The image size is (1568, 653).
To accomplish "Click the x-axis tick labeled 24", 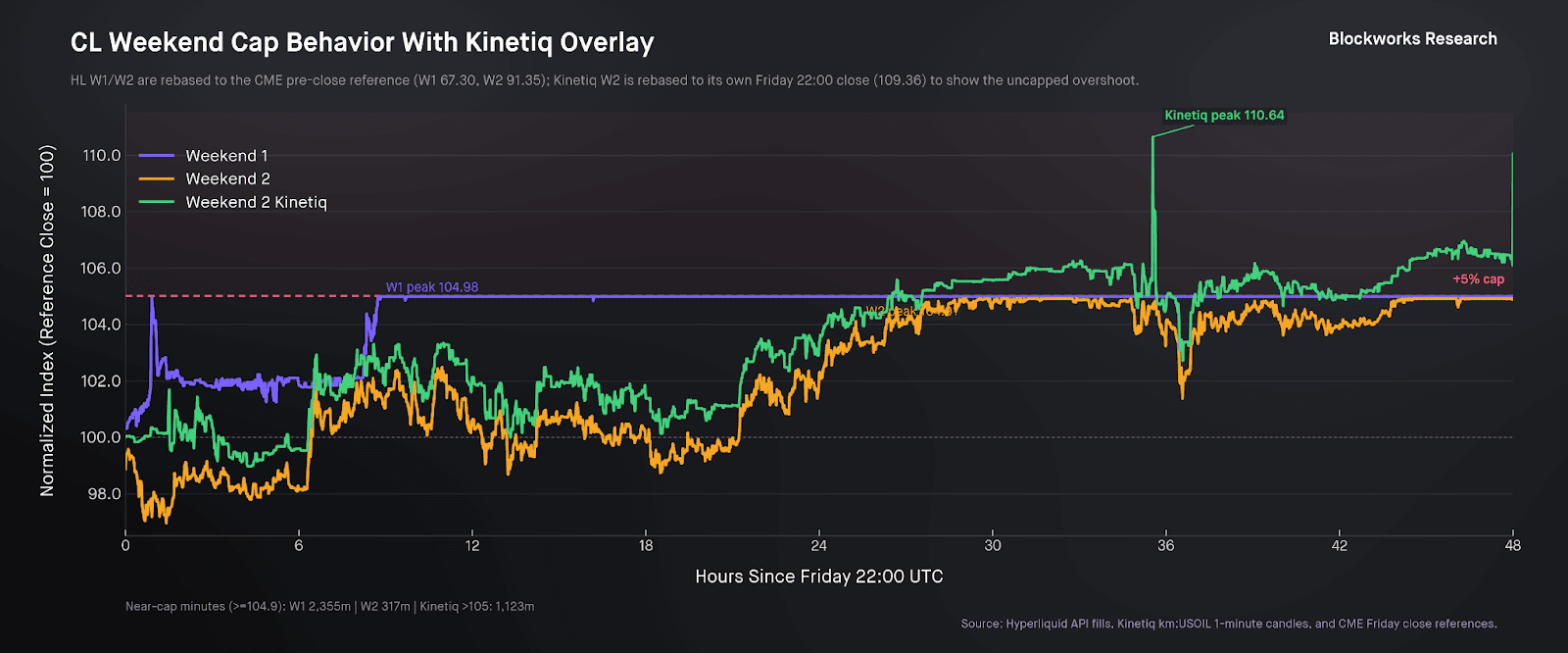I will pos(818,546).
